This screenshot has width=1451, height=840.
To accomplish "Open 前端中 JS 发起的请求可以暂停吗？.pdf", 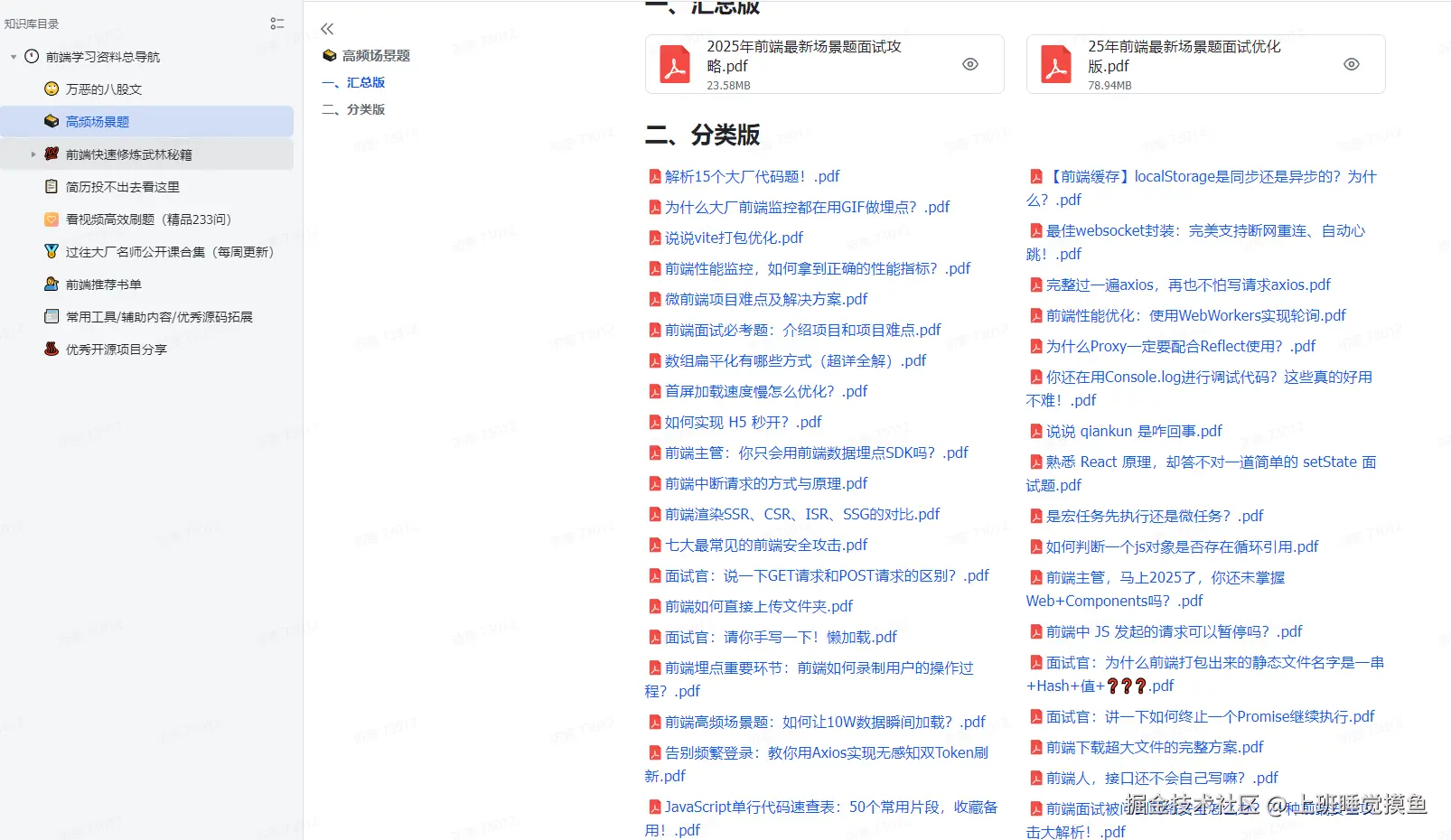I will click(x=1174, y=631).
